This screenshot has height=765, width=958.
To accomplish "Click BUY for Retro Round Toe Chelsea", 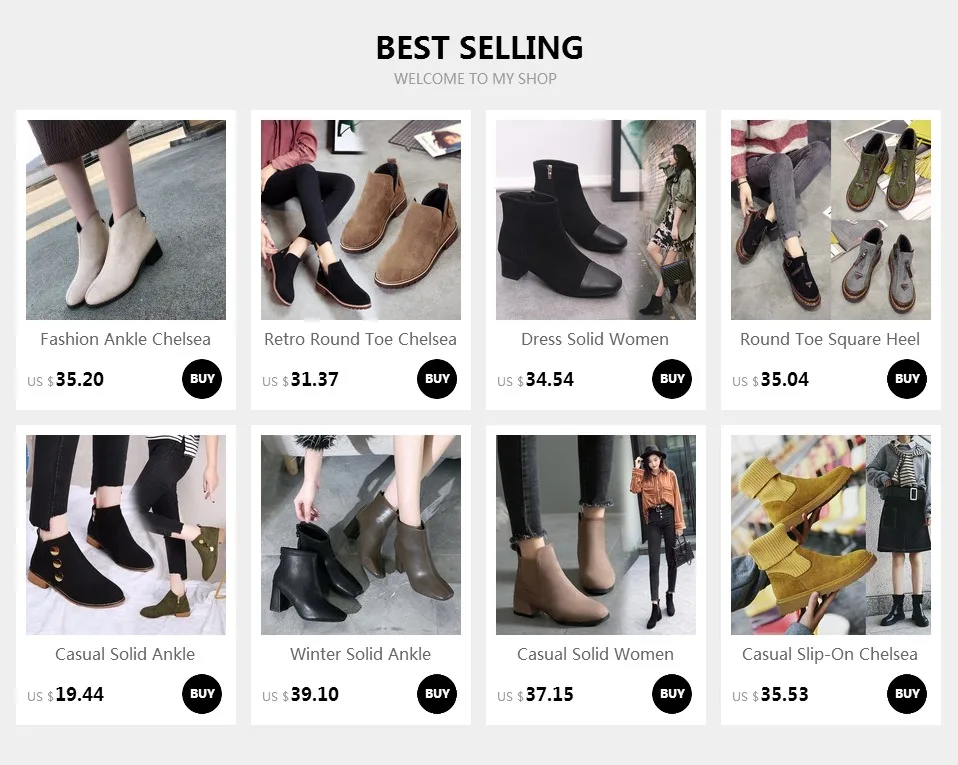I will 437,379.
